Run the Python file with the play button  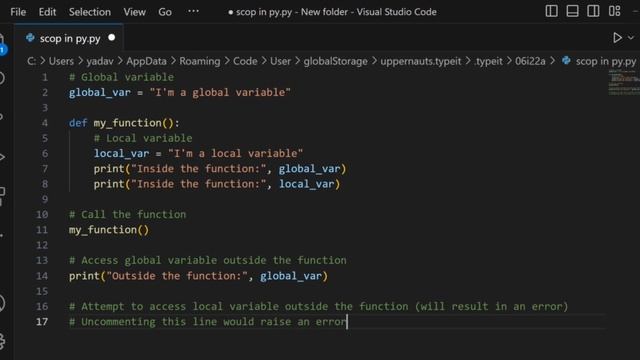tap(618, 38)
